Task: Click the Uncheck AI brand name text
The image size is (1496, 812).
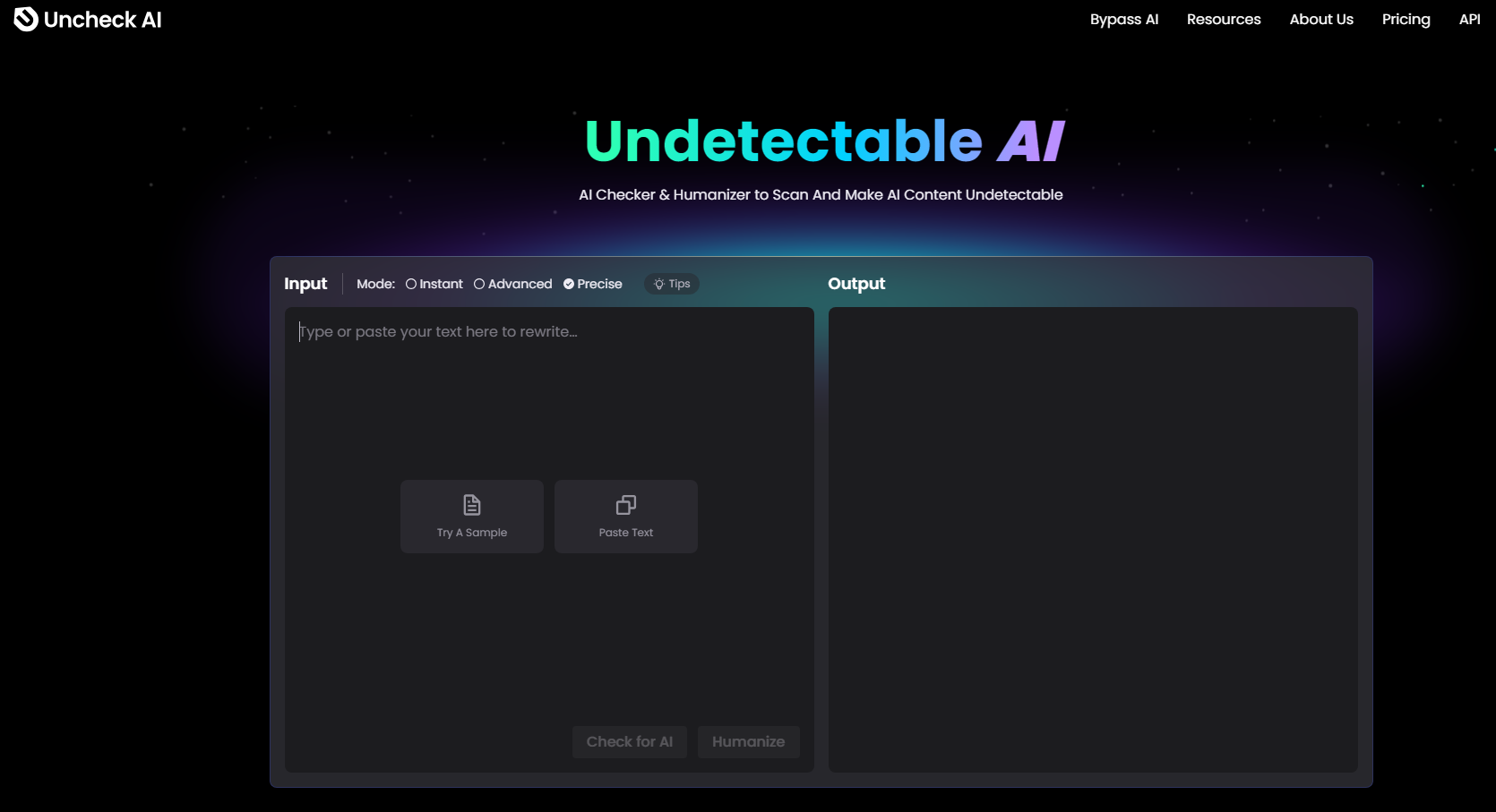Action: 103,20
